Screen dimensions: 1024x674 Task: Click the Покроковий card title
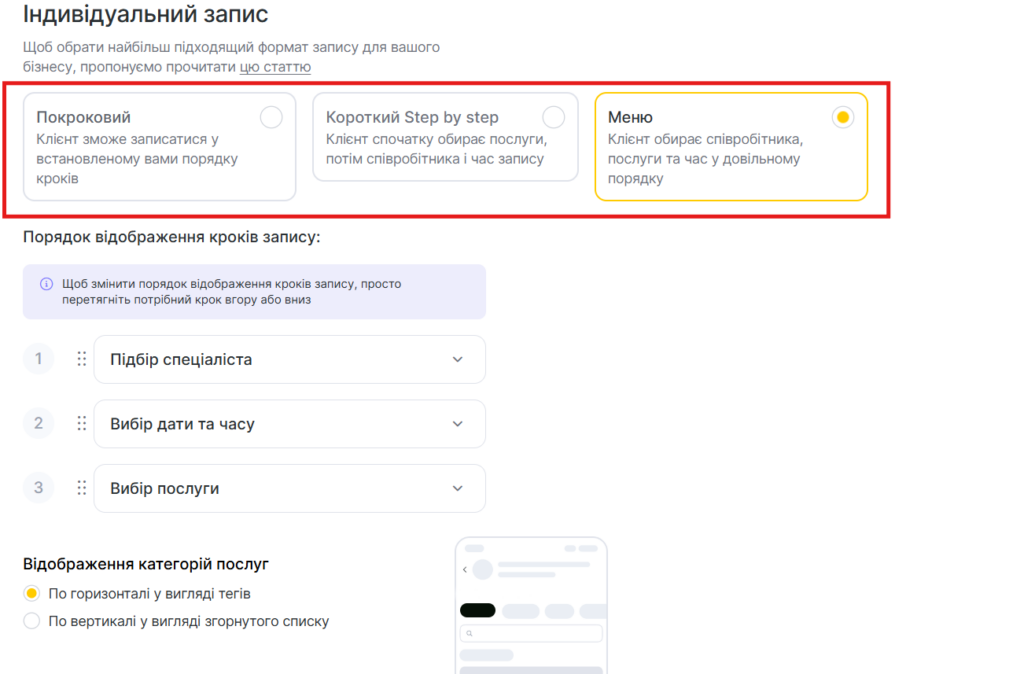click(84, 117)
